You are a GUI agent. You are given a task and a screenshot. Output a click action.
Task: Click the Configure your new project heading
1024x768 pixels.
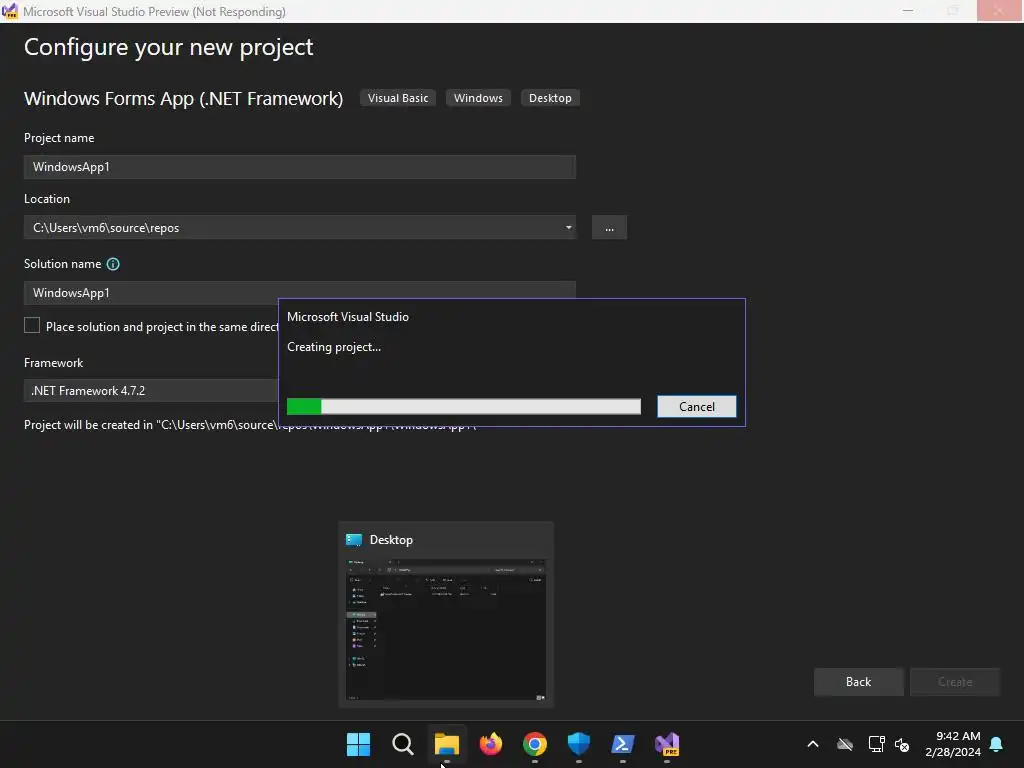coord(168,47)
